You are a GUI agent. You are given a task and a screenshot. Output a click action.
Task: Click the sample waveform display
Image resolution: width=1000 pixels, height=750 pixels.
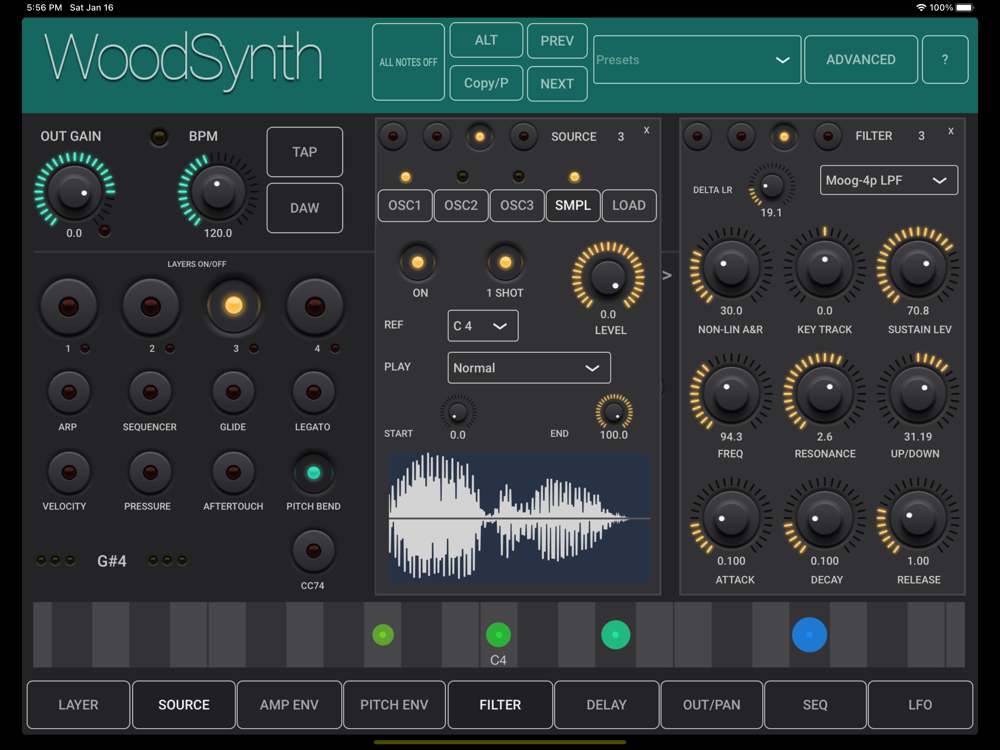coord(519,518)
